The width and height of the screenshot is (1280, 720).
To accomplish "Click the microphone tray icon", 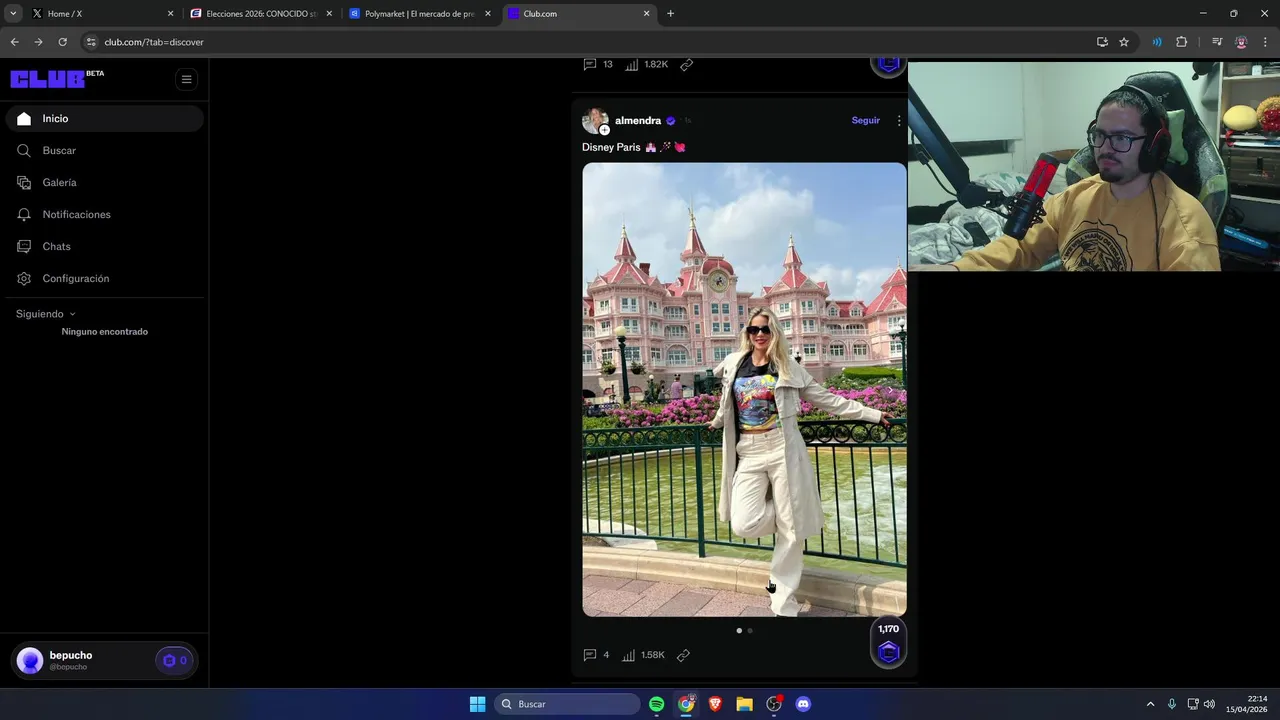I will pyautogui.click(x=1172, y=704).
